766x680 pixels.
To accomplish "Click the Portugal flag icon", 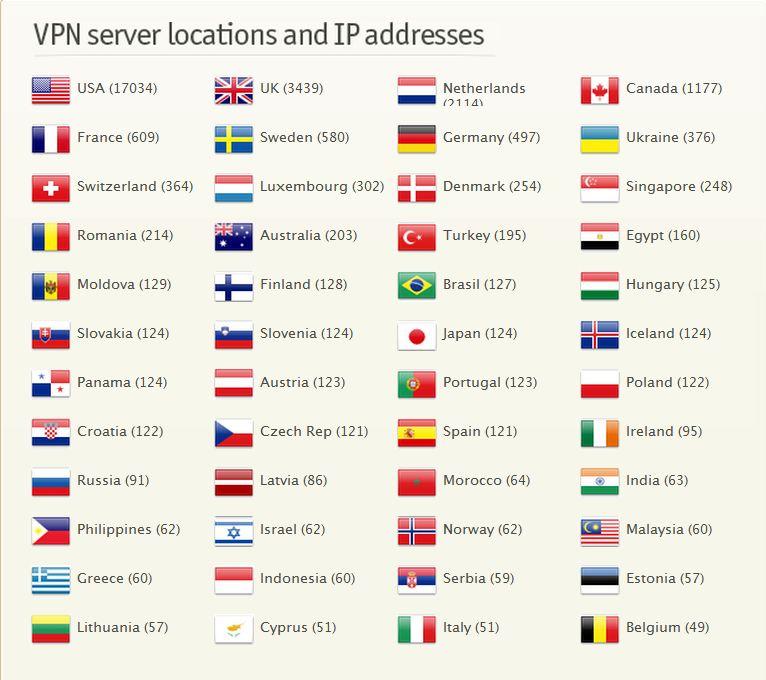I will (417, 384).
